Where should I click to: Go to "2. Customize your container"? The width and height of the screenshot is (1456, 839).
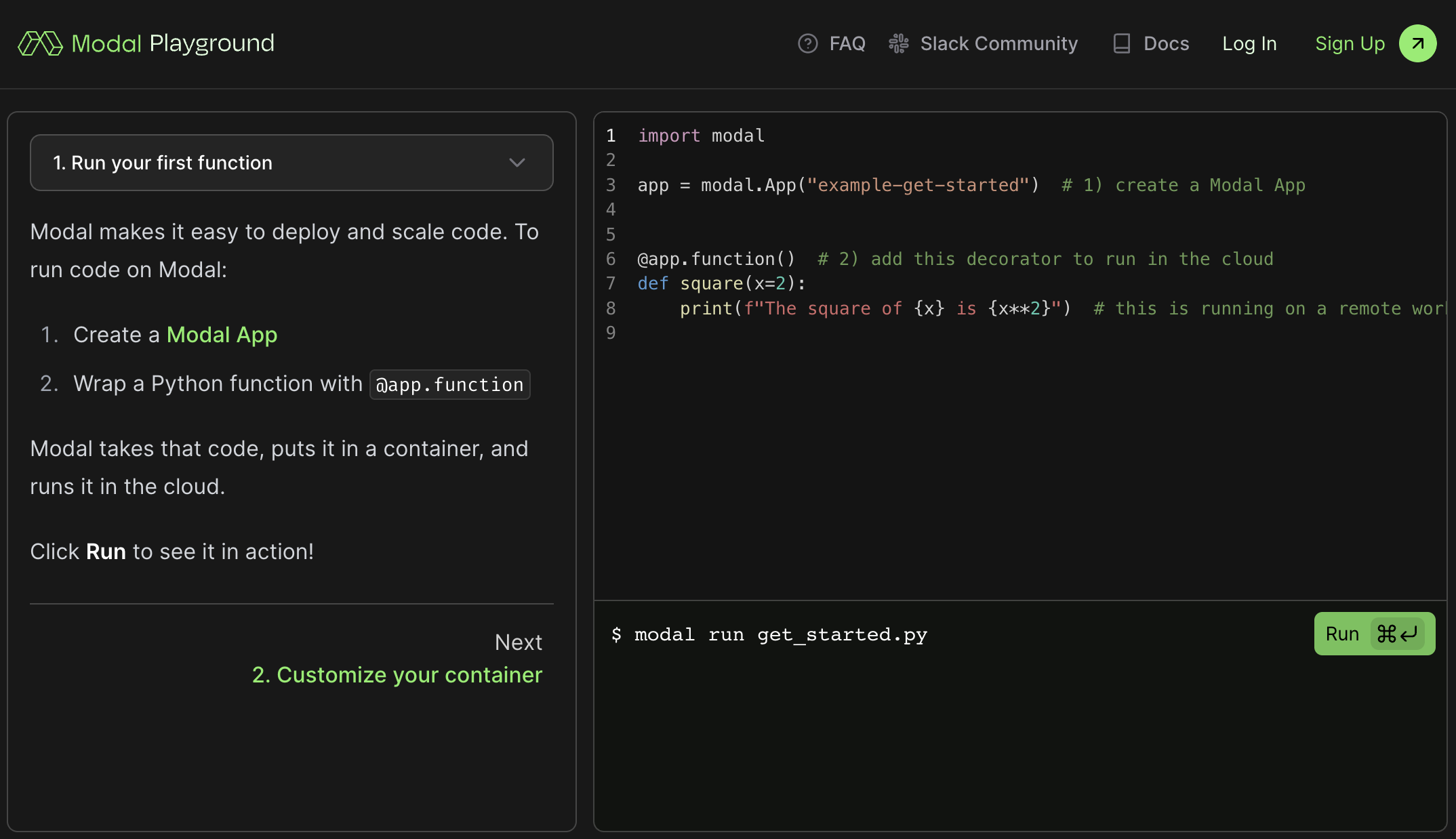397,675
